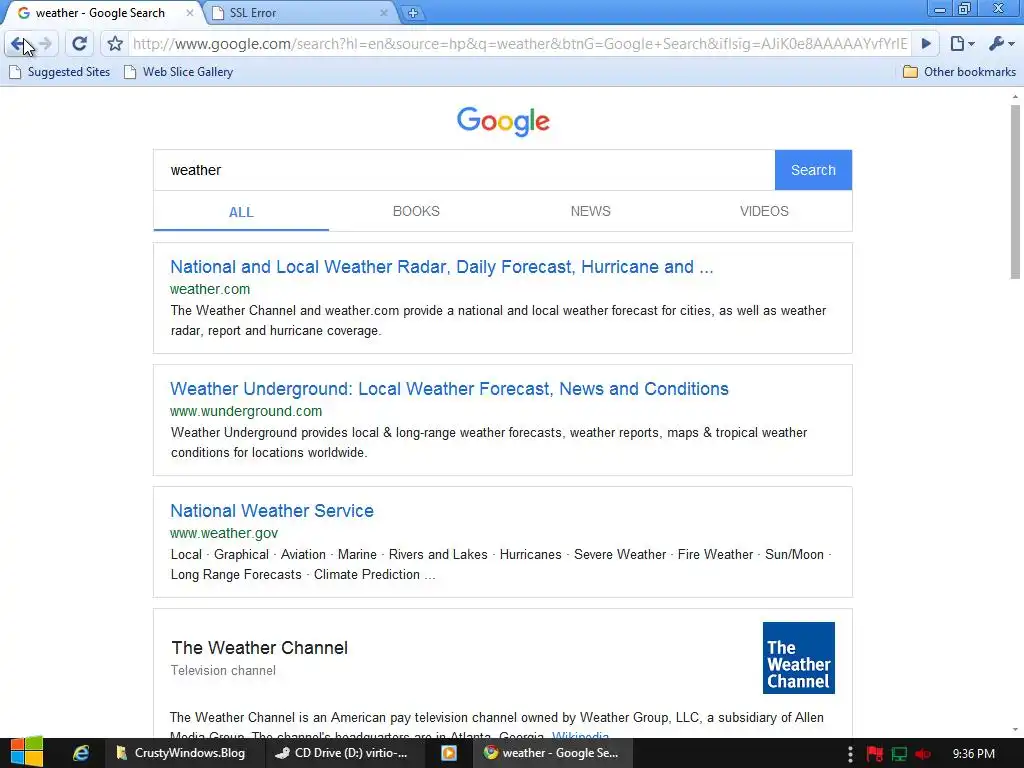Click the Other bookmarks folder icon
The height and width of the screenshot is (768, 1024).
[x=910, y=72]
